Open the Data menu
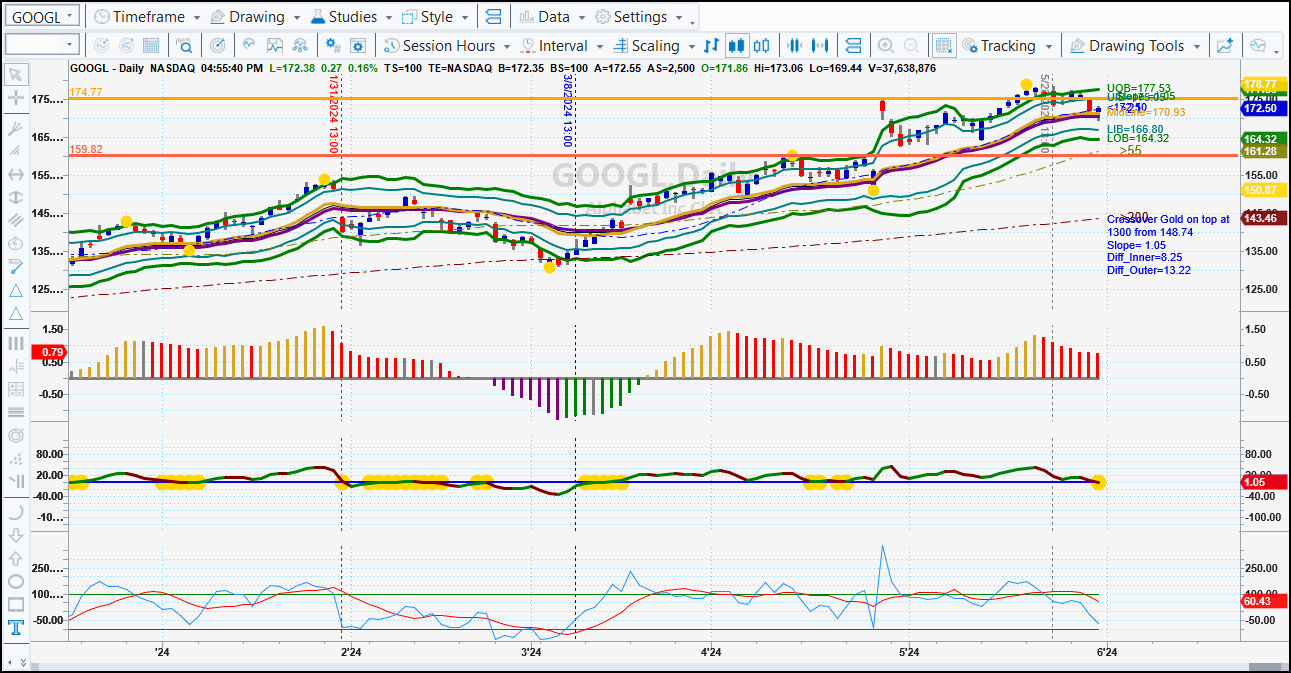Viewport: 1291px width, 673px height. 553,17
